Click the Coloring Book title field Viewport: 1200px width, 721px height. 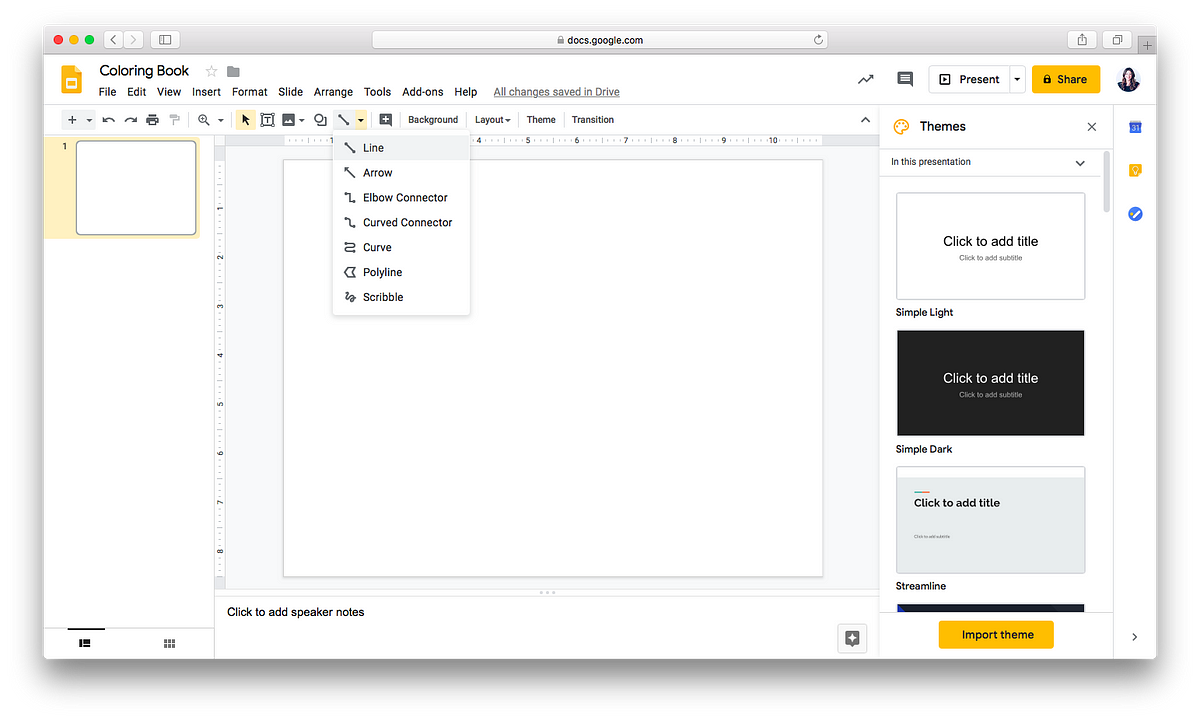pyautogui.click(x=145, y=71)
